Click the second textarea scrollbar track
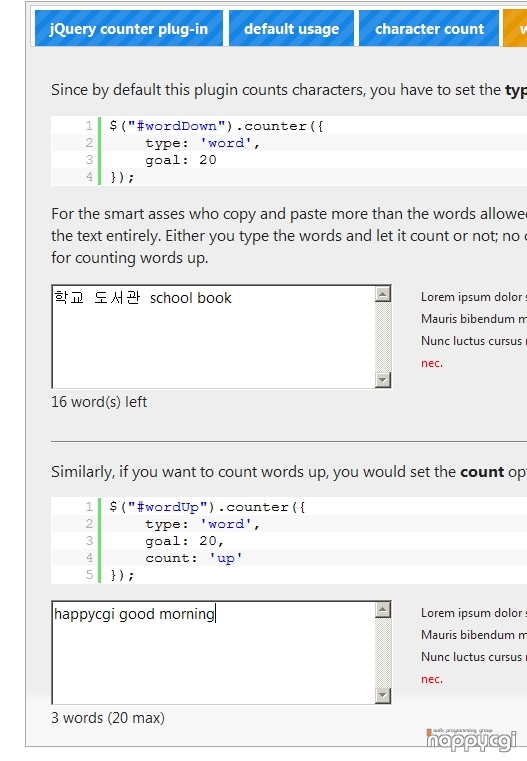 pyautogui.click(x=383, y=653)
